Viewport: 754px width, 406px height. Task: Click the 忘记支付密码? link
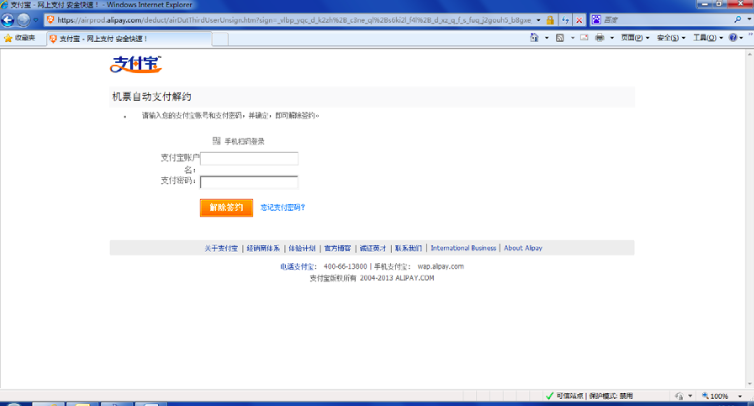click(283, 207)
